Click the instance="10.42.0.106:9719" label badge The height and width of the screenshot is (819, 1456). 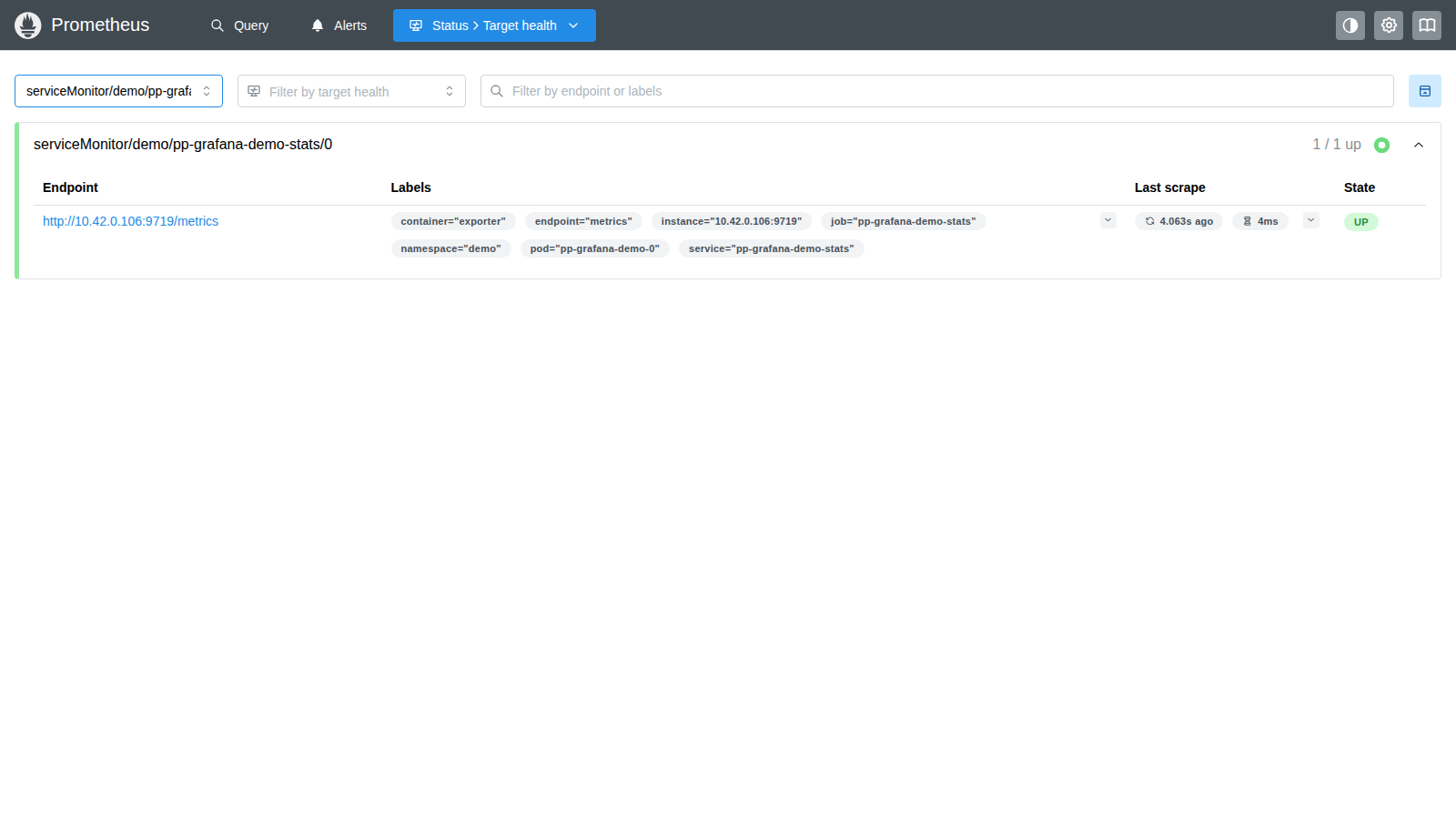pyautogui.click(x=732, y=221)
